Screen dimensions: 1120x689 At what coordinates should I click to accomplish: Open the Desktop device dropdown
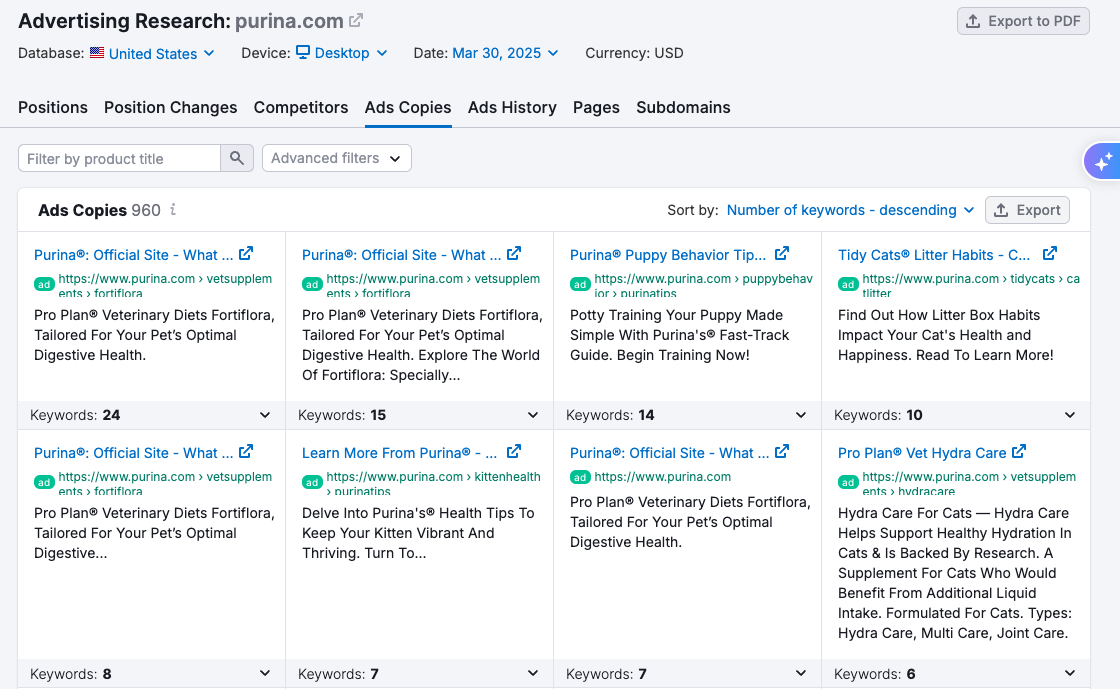(x=340, y=53)
